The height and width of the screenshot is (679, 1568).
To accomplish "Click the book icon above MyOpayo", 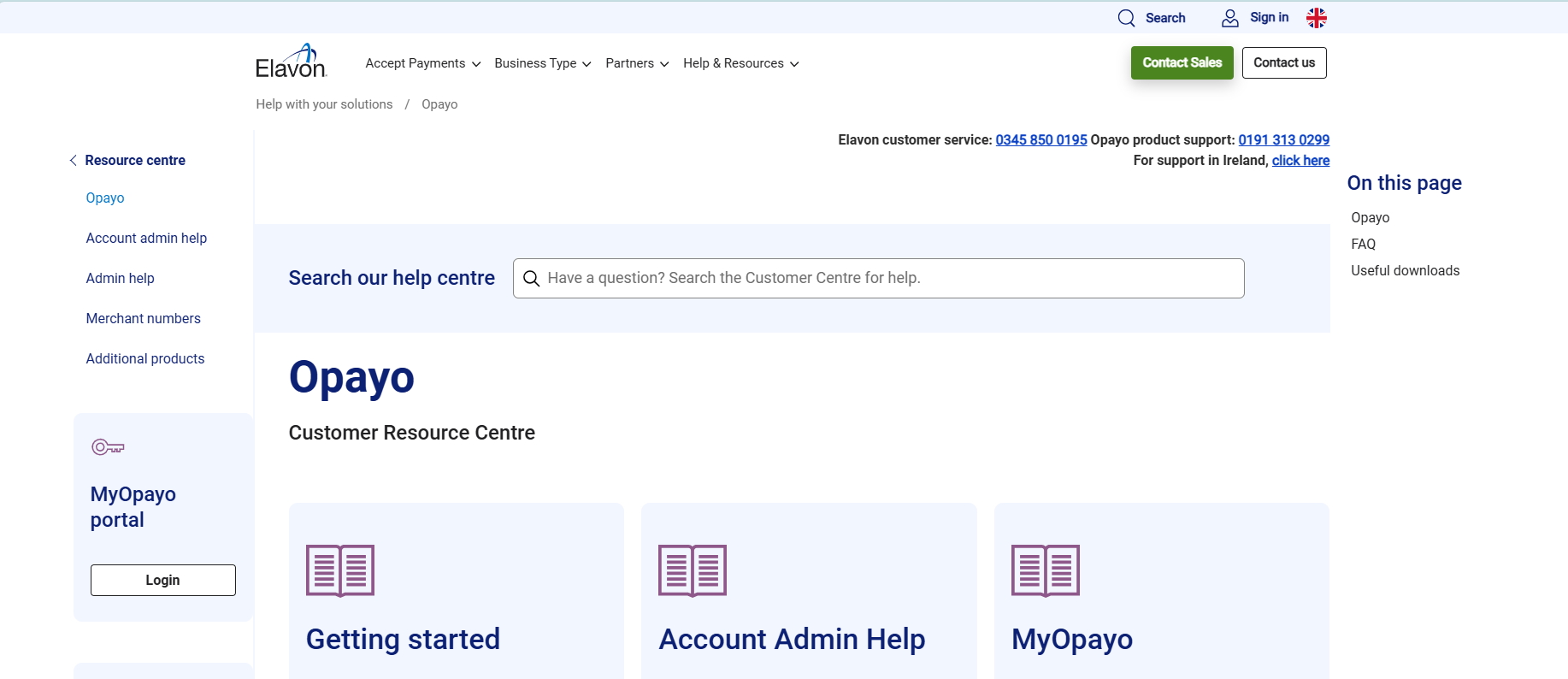I will (1046, 570).
